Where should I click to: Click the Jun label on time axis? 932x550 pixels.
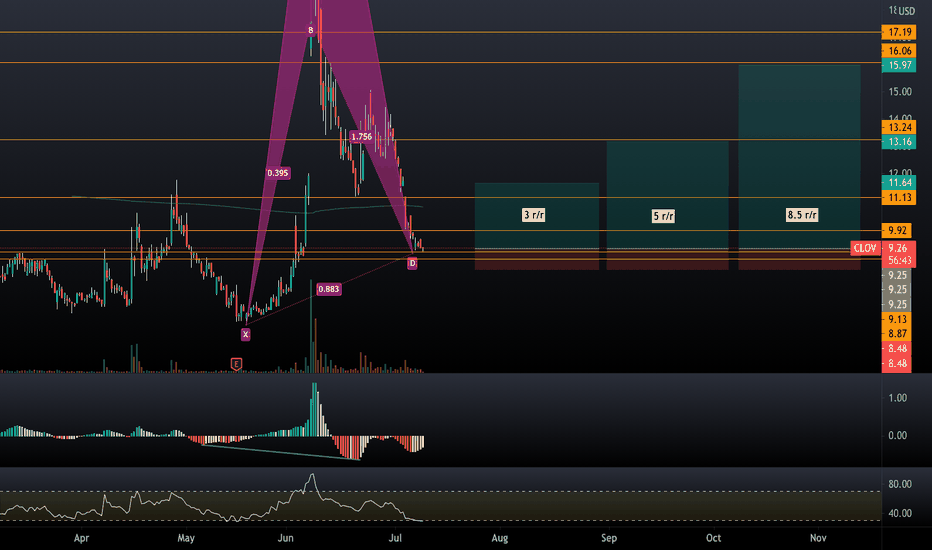pyautogui.click(x=286, y=538)
